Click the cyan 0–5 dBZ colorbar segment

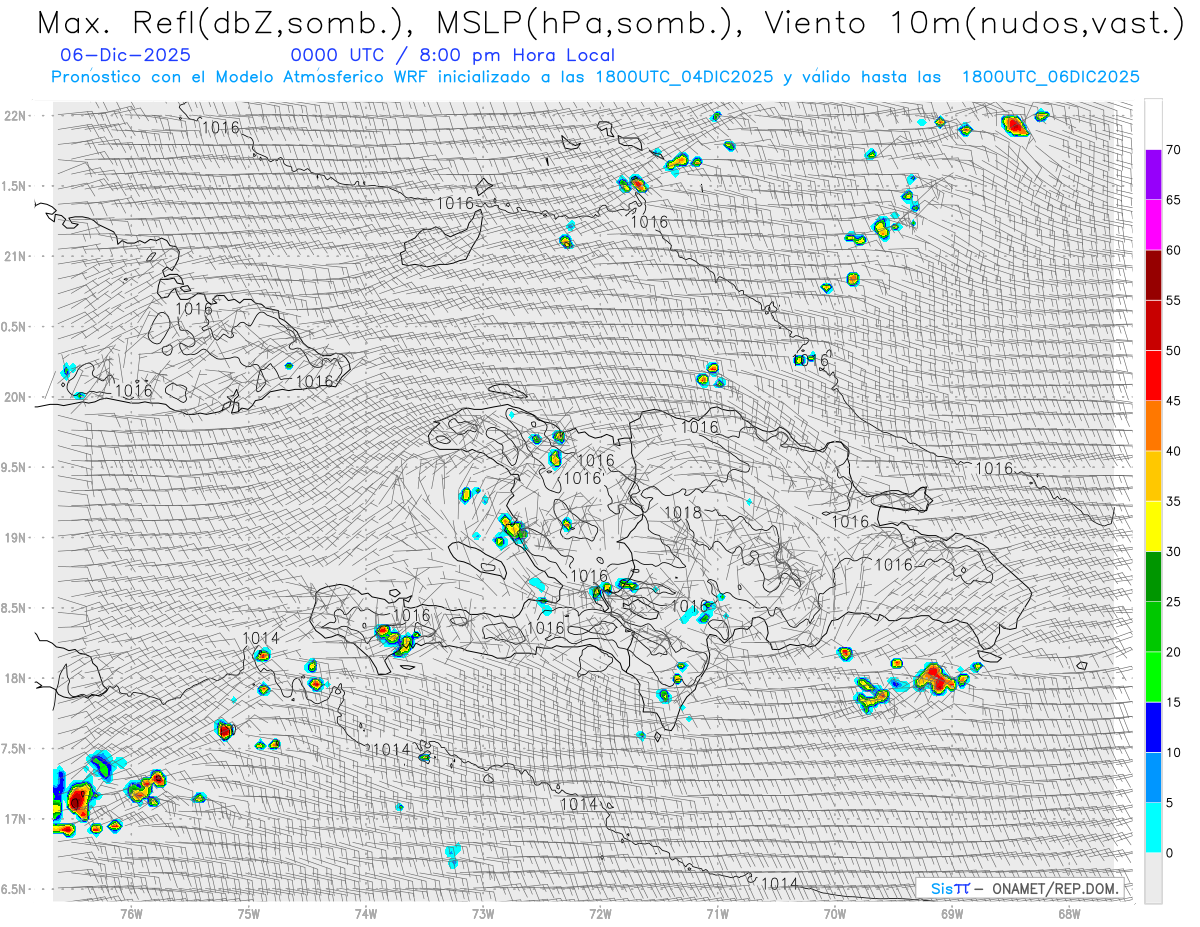[x=1153, y=827]
